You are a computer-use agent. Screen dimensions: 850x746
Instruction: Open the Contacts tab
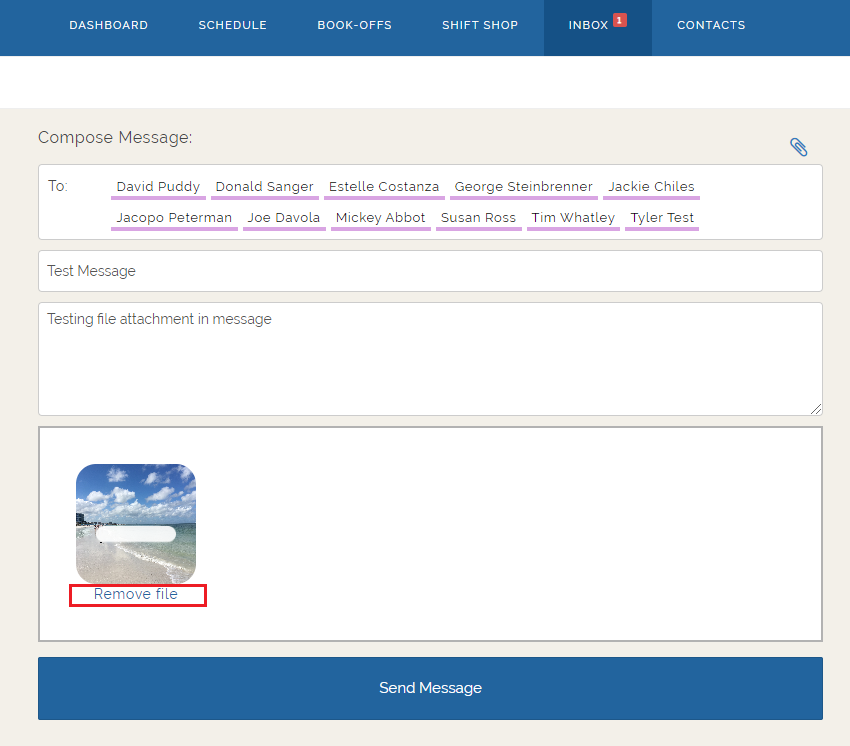pyautogui.click(x=710, y=25)
